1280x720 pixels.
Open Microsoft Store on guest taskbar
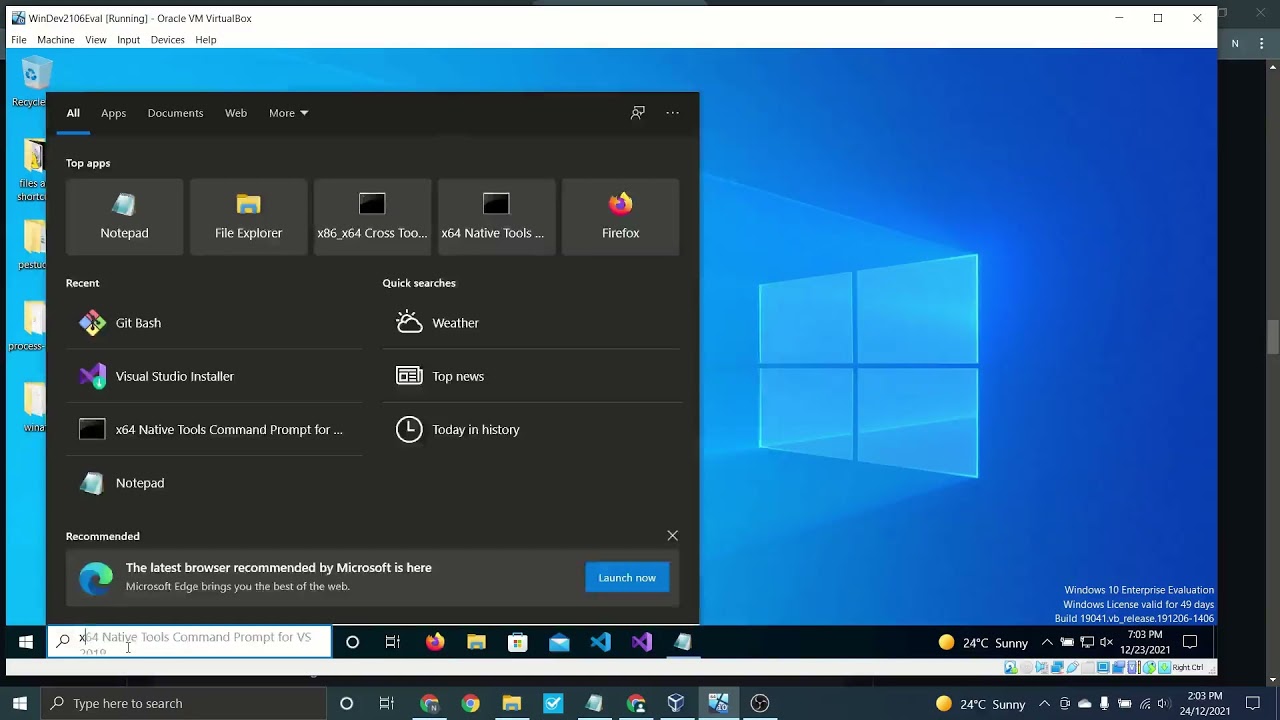(518, 642)
